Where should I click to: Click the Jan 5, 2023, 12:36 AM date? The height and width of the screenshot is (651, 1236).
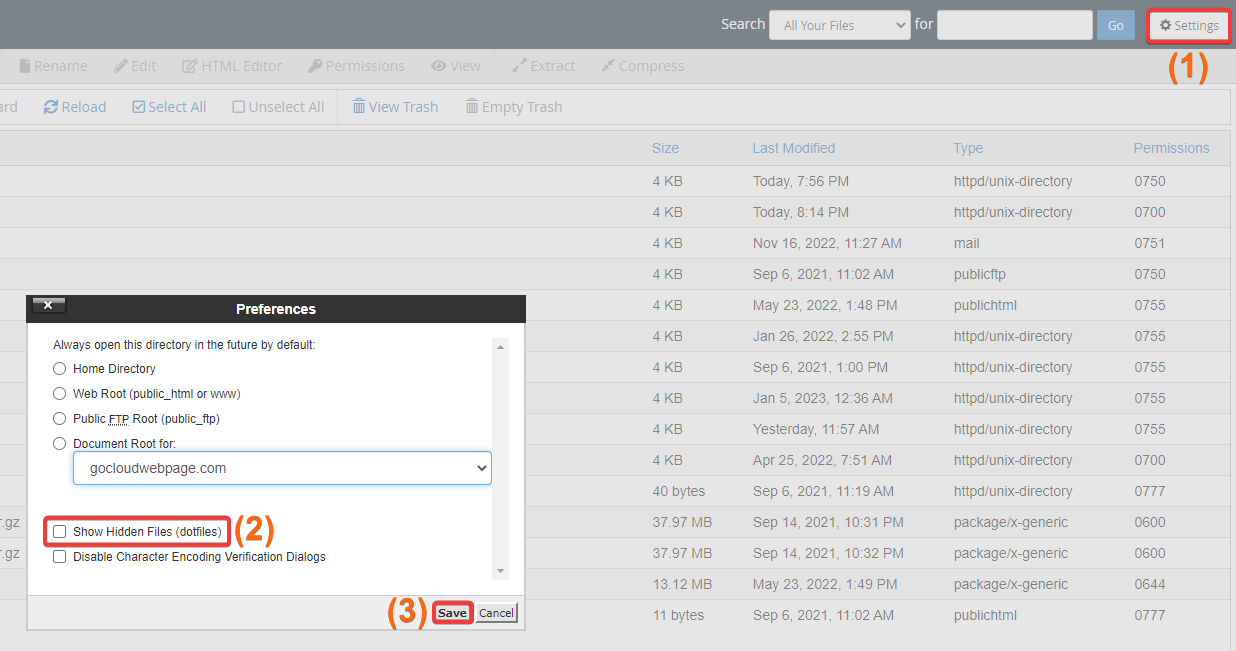[823, 398]
